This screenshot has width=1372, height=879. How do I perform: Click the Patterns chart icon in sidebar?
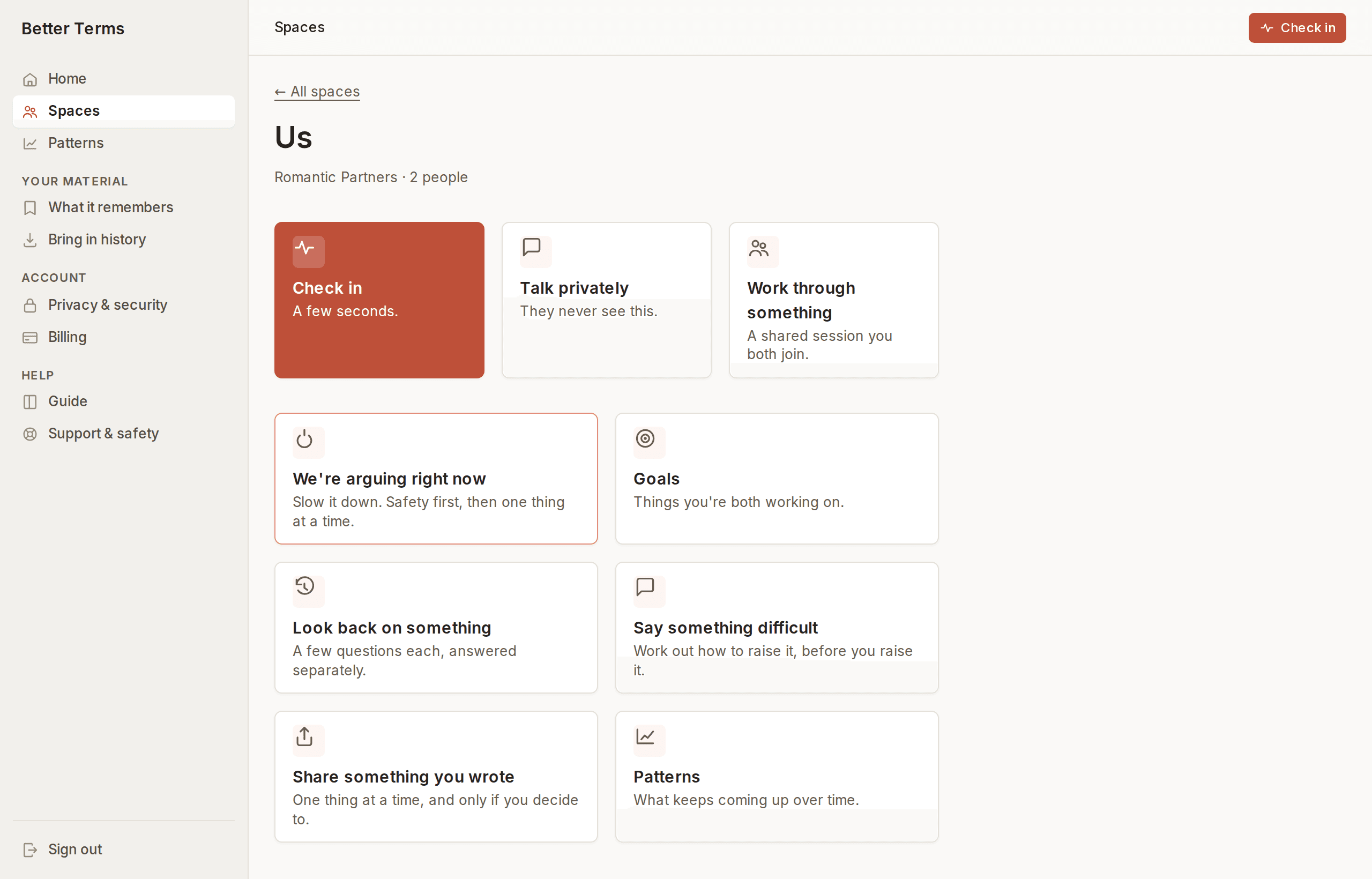click(29, 143)
